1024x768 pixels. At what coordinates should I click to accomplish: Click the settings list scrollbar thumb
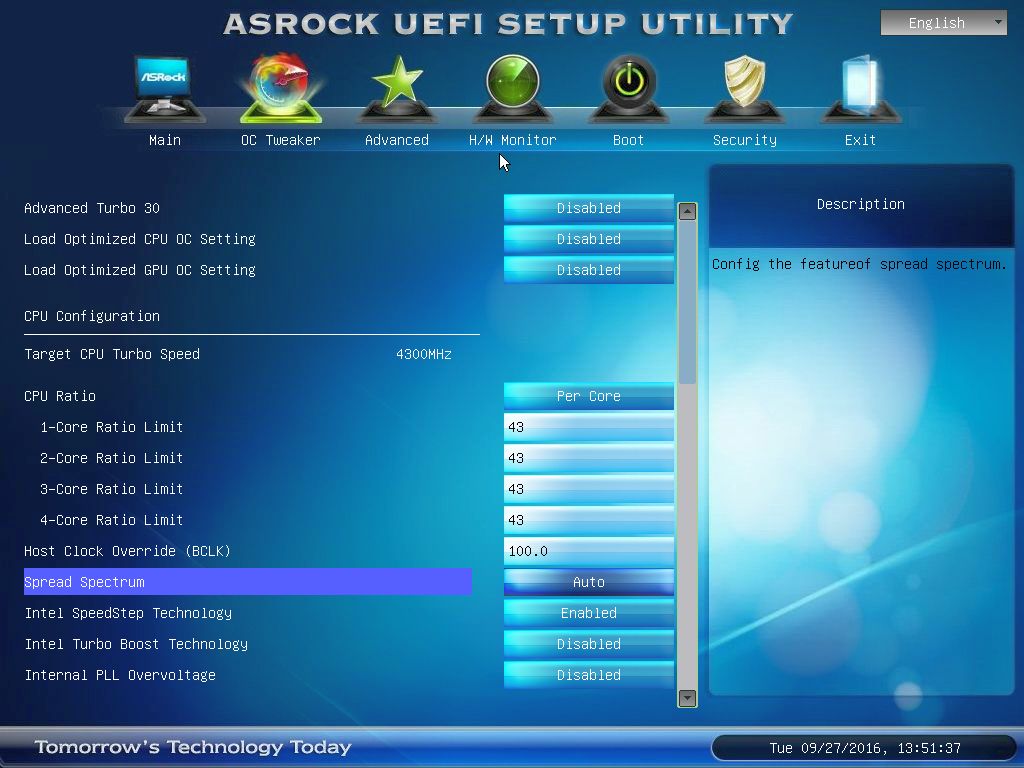pyautogui.click(x=687, y=302)
